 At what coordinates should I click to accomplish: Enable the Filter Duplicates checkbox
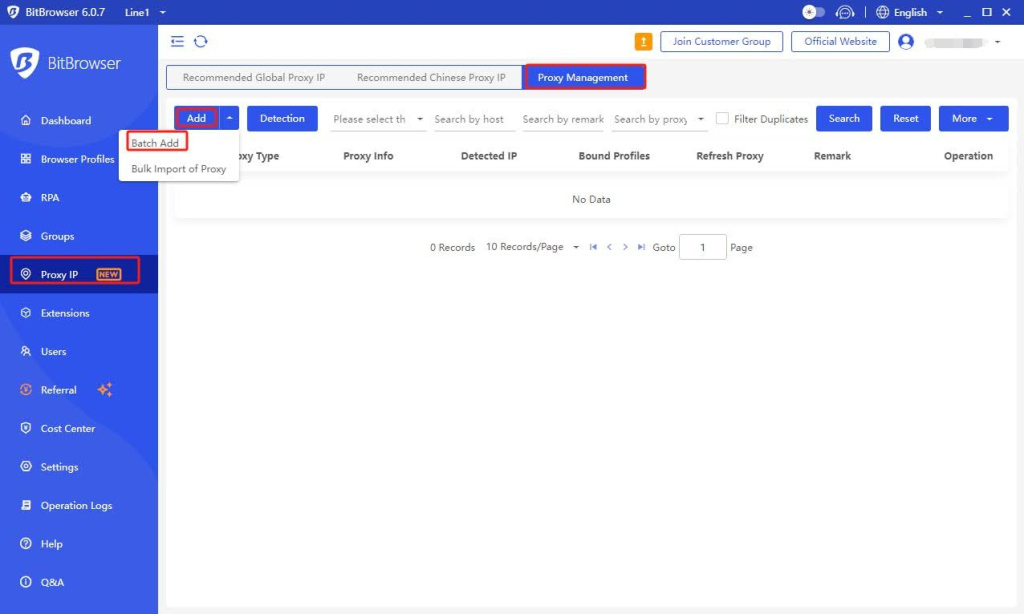click(x=722, y=118)
